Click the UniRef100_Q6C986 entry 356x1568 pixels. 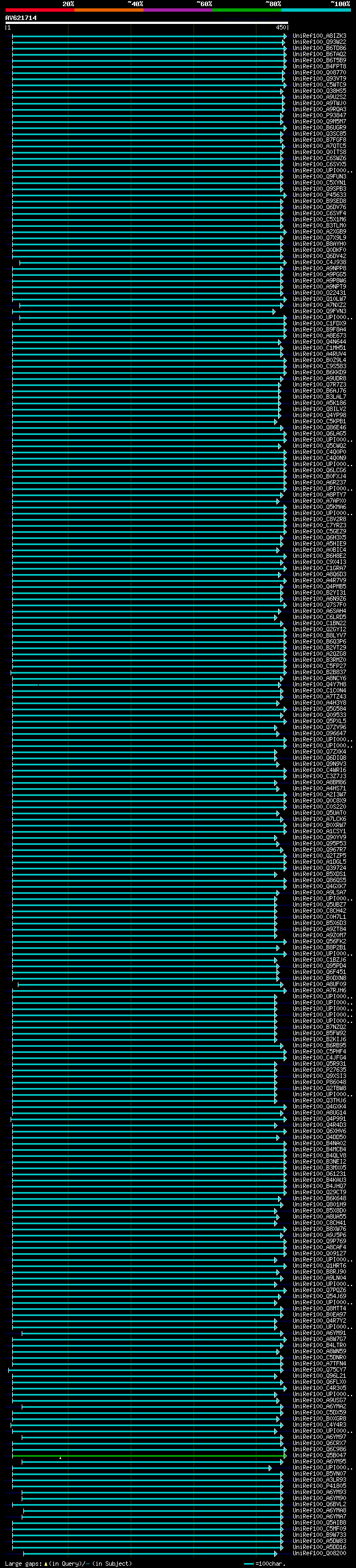(x=319, y=1450)
